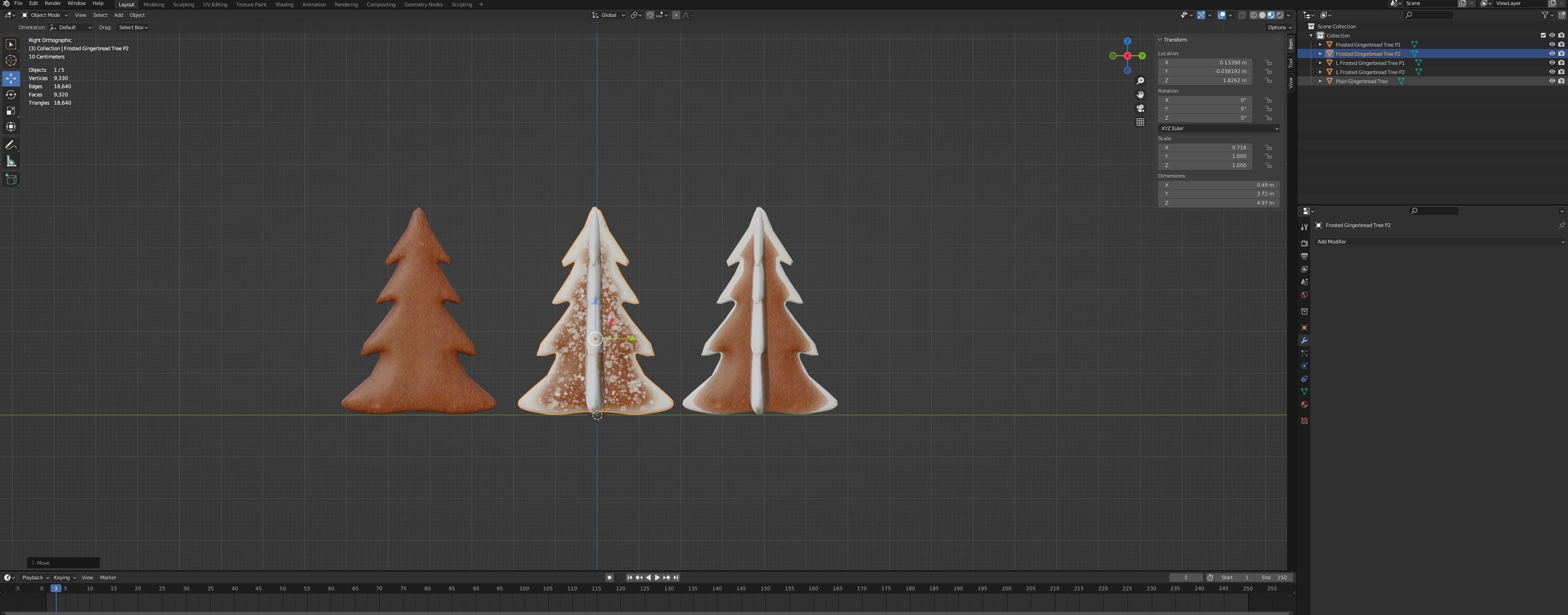Screen dimensions: 1568x615
Task: Hide the Plain Gingerbread Tree object
Action: point(1552,80)
